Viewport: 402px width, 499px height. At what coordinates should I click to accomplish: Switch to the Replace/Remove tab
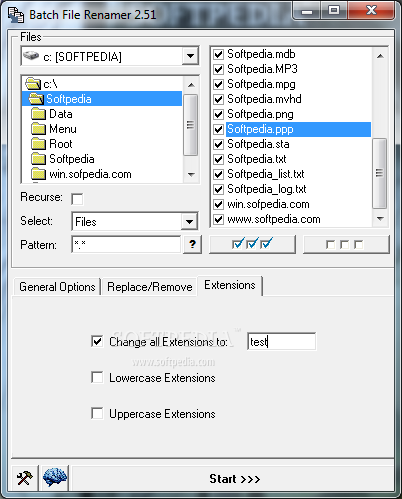[x=150, y=287]
